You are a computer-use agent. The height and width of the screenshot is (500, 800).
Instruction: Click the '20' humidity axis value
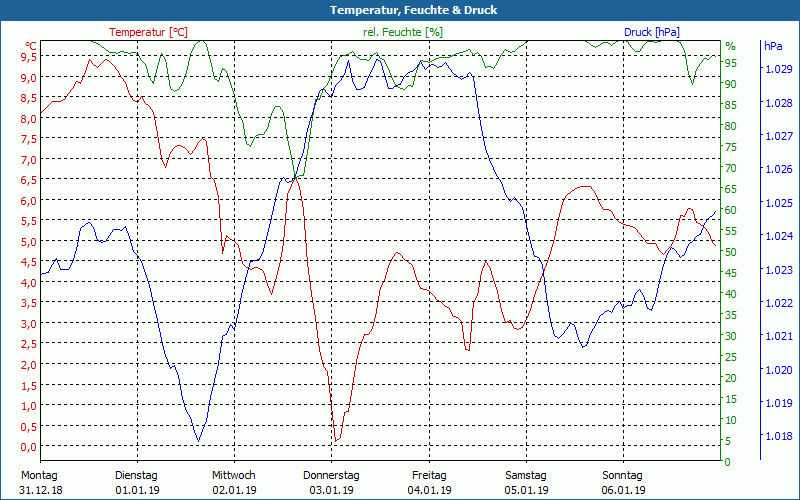coord(731,378)
